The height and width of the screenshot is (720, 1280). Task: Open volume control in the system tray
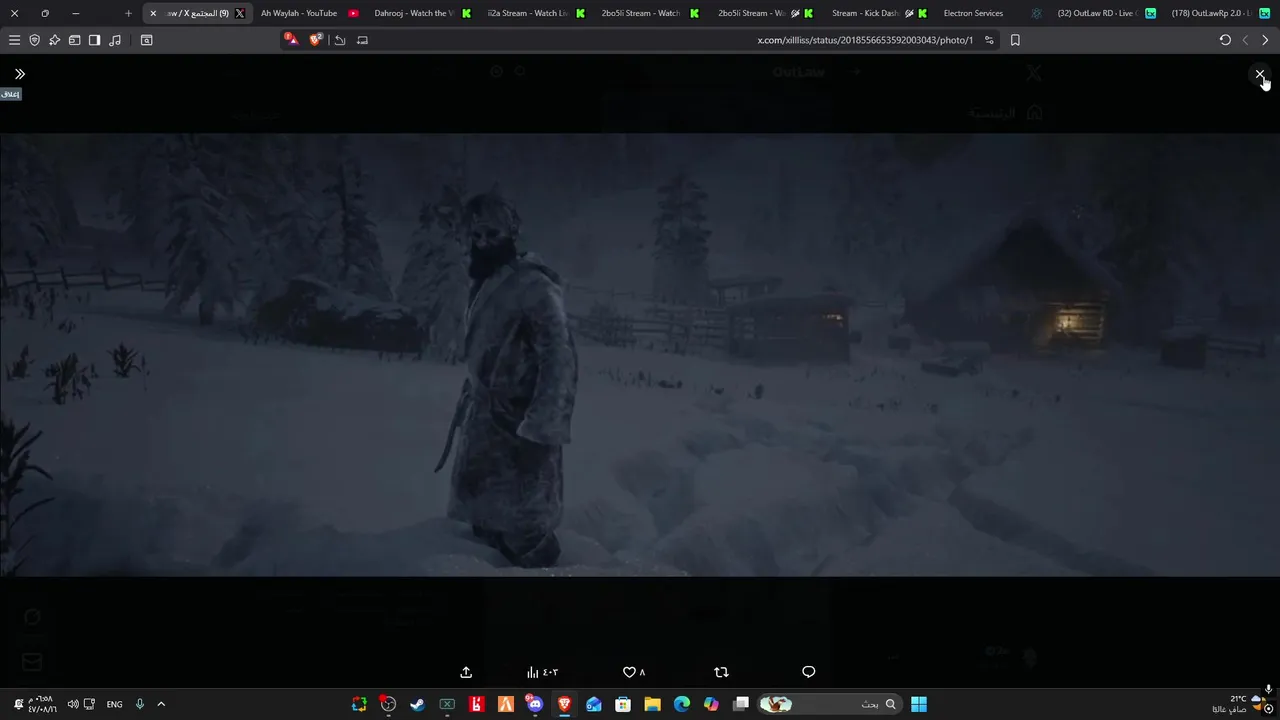[x=73, y=704]
